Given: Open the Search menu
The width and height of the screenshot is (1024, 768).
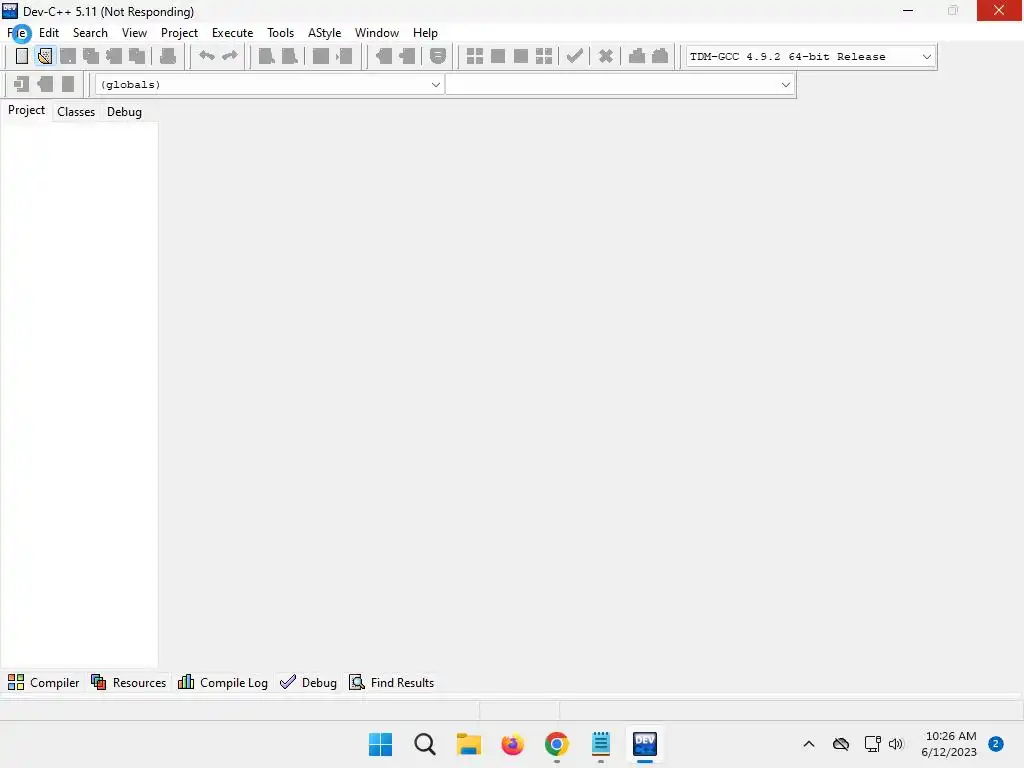Looking at the screenshot, I should [90, 33].
